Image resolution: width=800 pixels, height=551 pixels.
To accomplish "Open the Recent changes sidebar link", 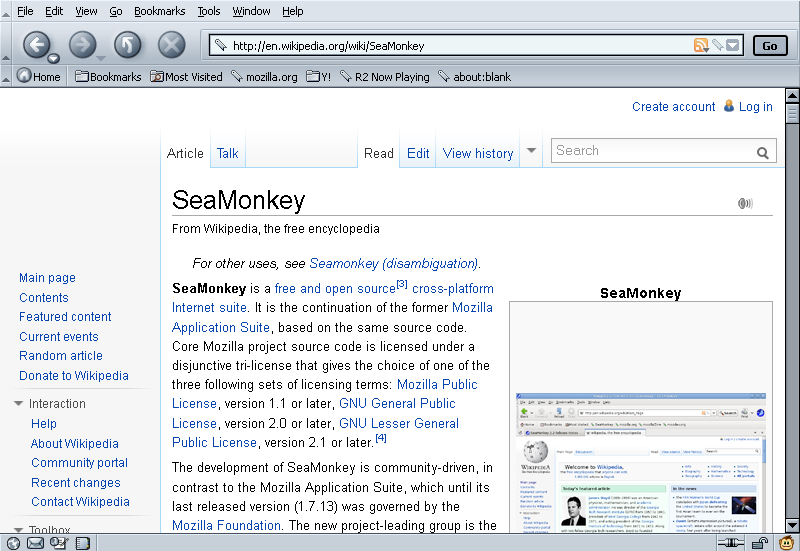I will 76,483.
